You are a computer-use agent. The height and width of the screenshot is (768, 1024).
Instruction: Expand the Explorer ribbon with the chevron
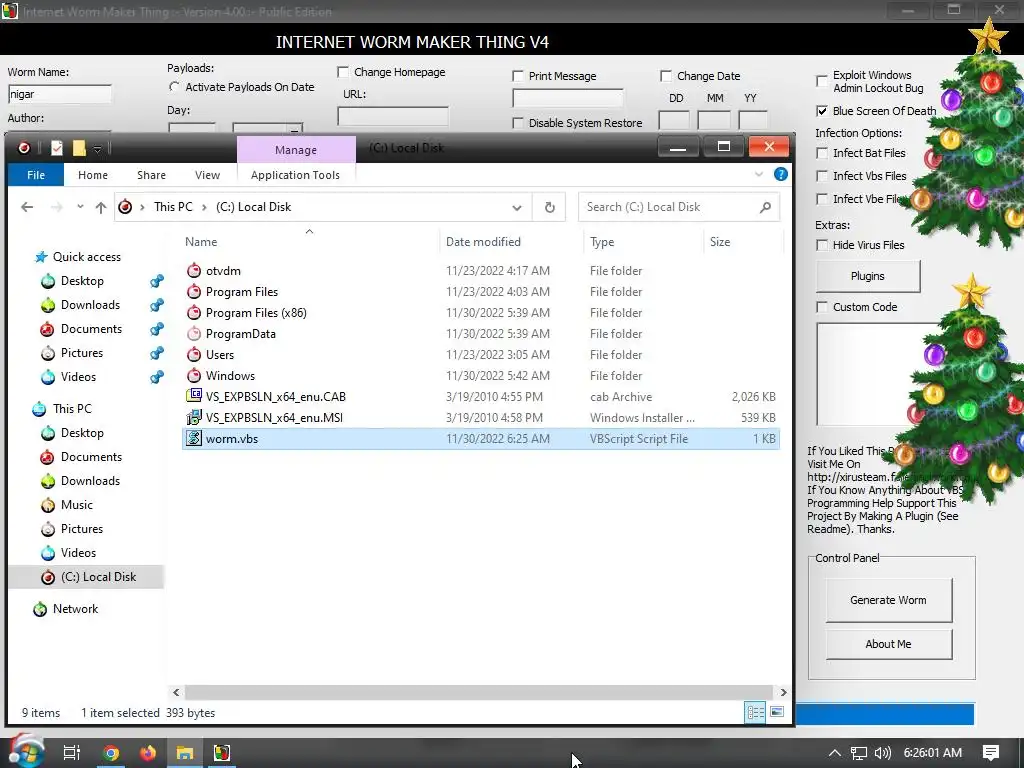coord(758,174)
